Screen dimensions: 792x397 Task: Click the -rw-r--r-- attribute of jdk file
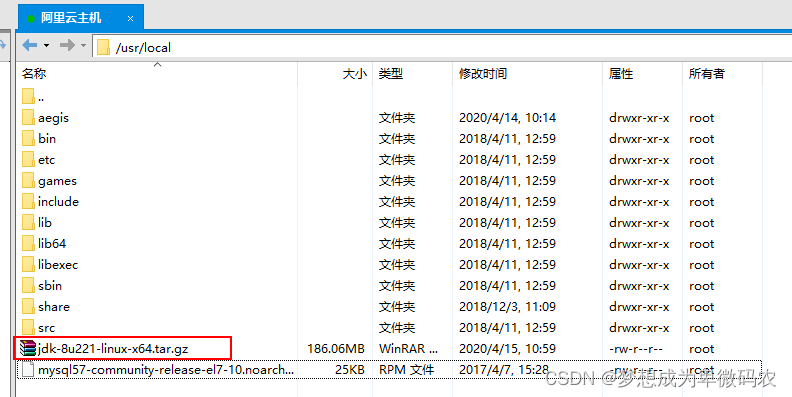pos(636,349)
